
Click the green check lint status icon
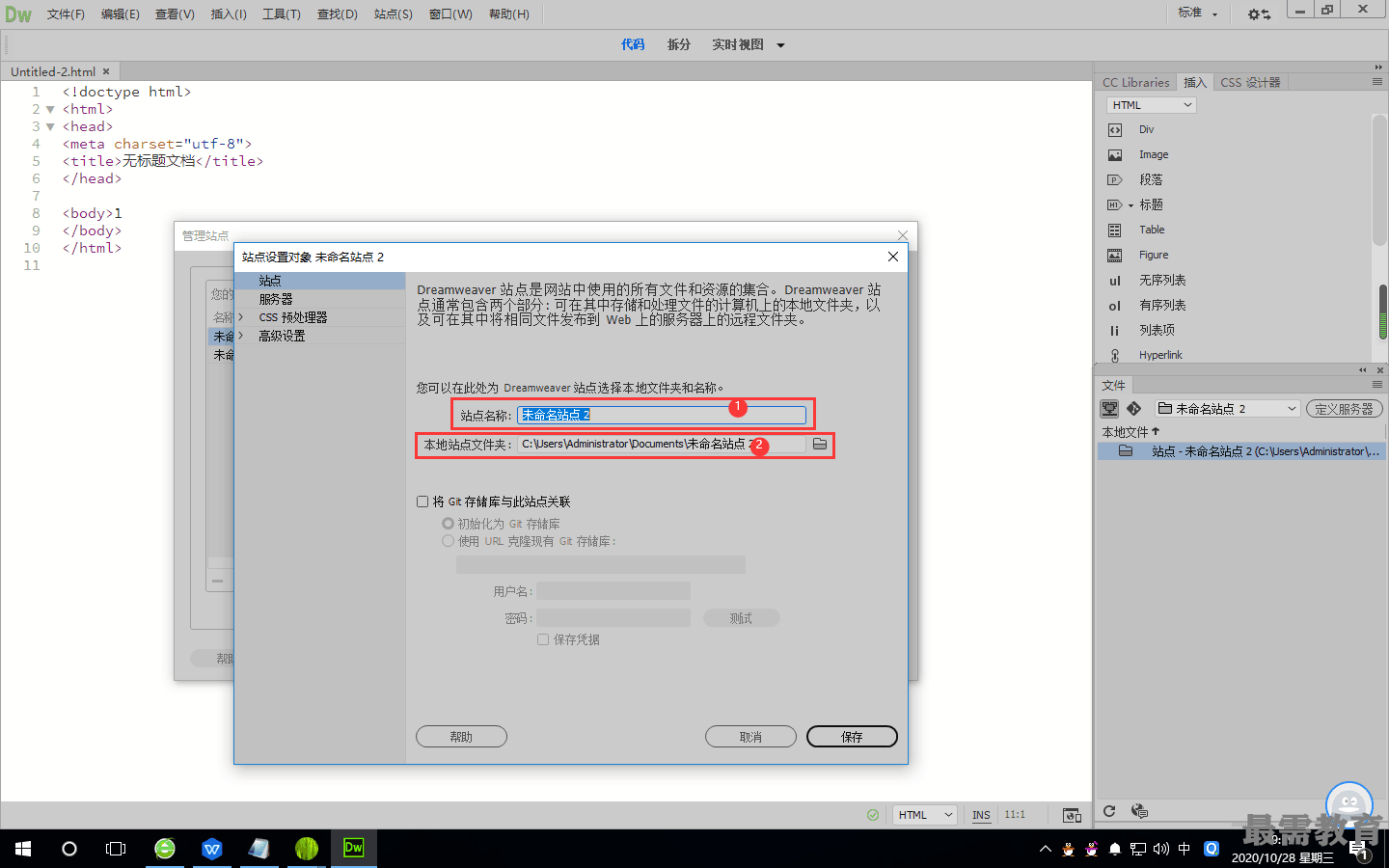pos(873,815)
